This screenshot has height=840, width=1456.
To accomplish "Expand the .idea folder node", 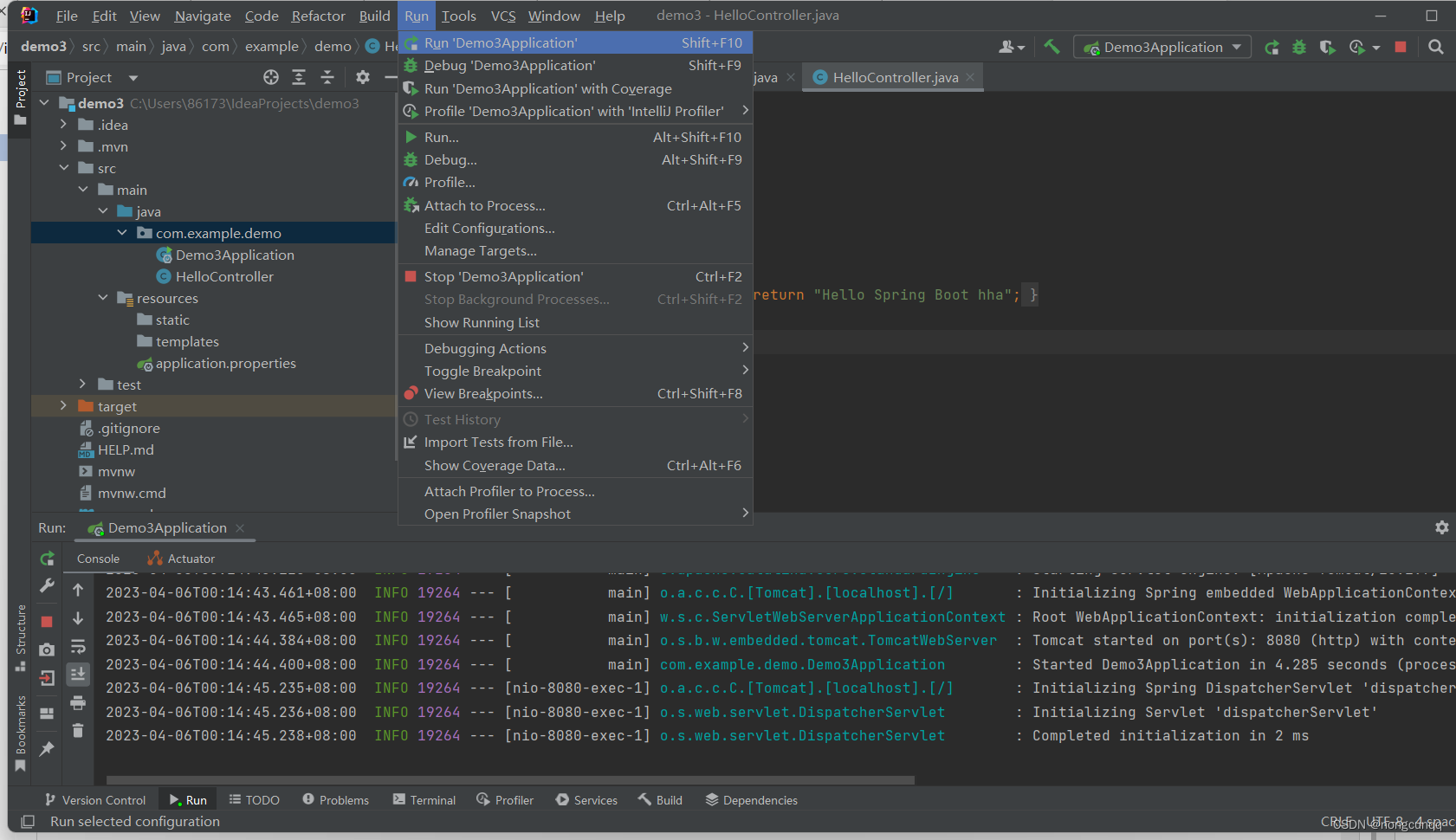I will pos(63,125).
